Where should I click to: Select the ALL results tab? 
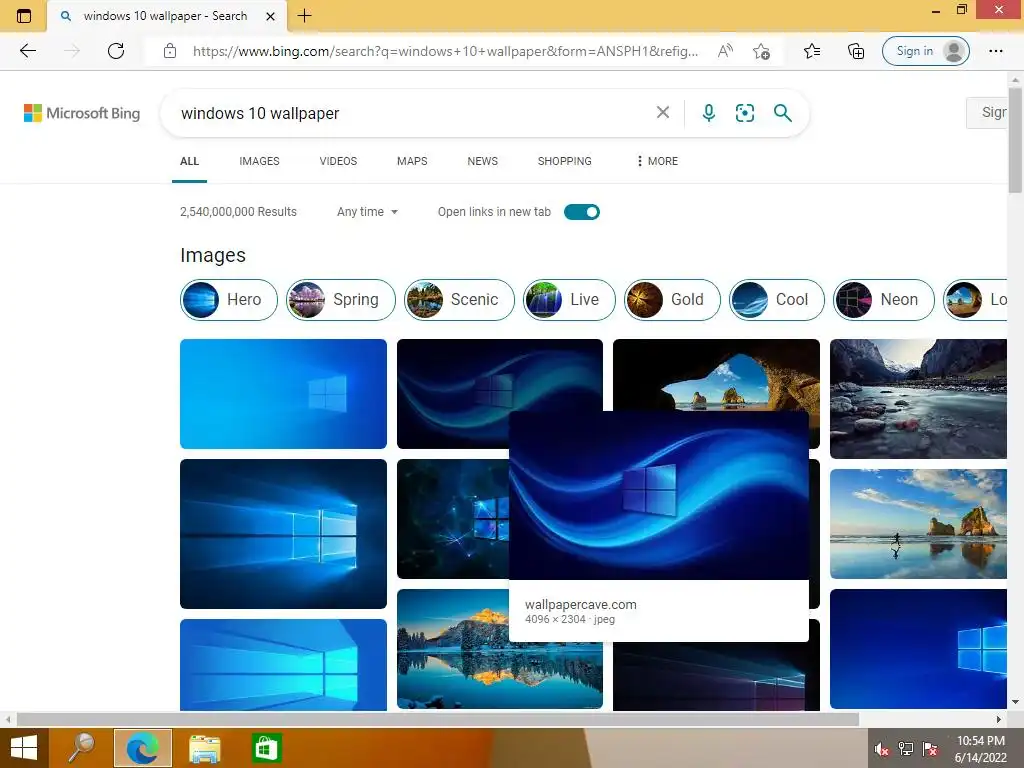point(189,161)
